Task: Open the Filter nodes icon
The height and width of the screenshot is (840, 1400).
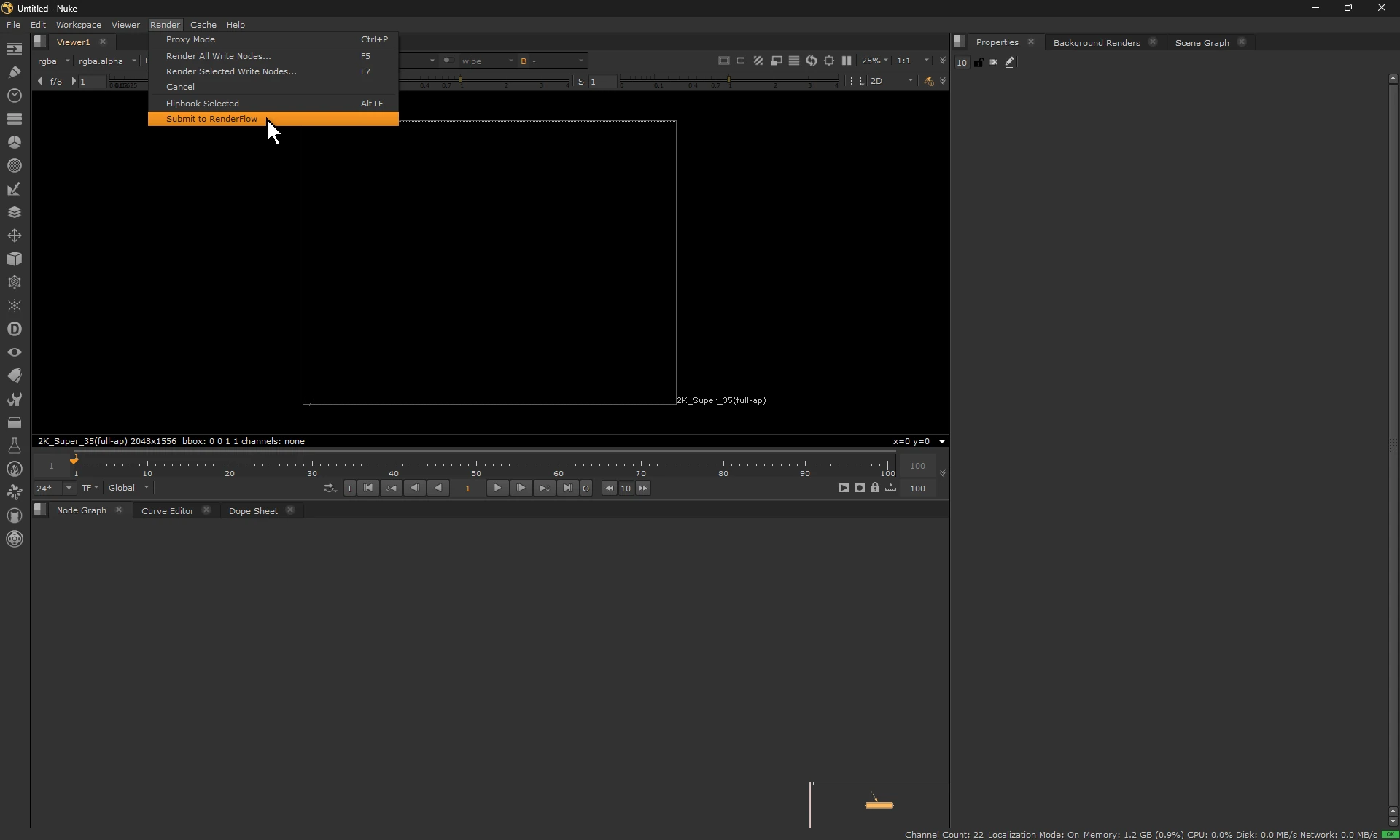Action: (15, 166)
